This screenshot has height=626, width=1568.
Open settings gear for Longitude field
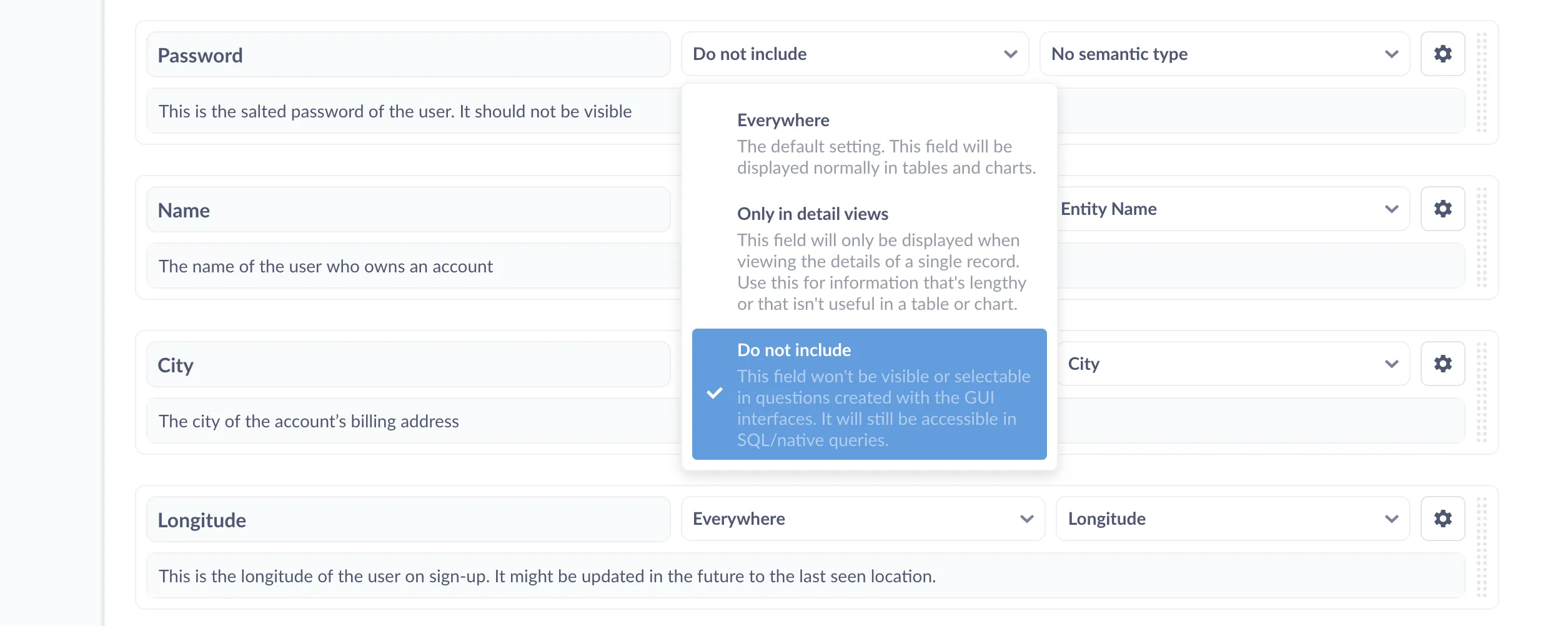(1442, 519)
